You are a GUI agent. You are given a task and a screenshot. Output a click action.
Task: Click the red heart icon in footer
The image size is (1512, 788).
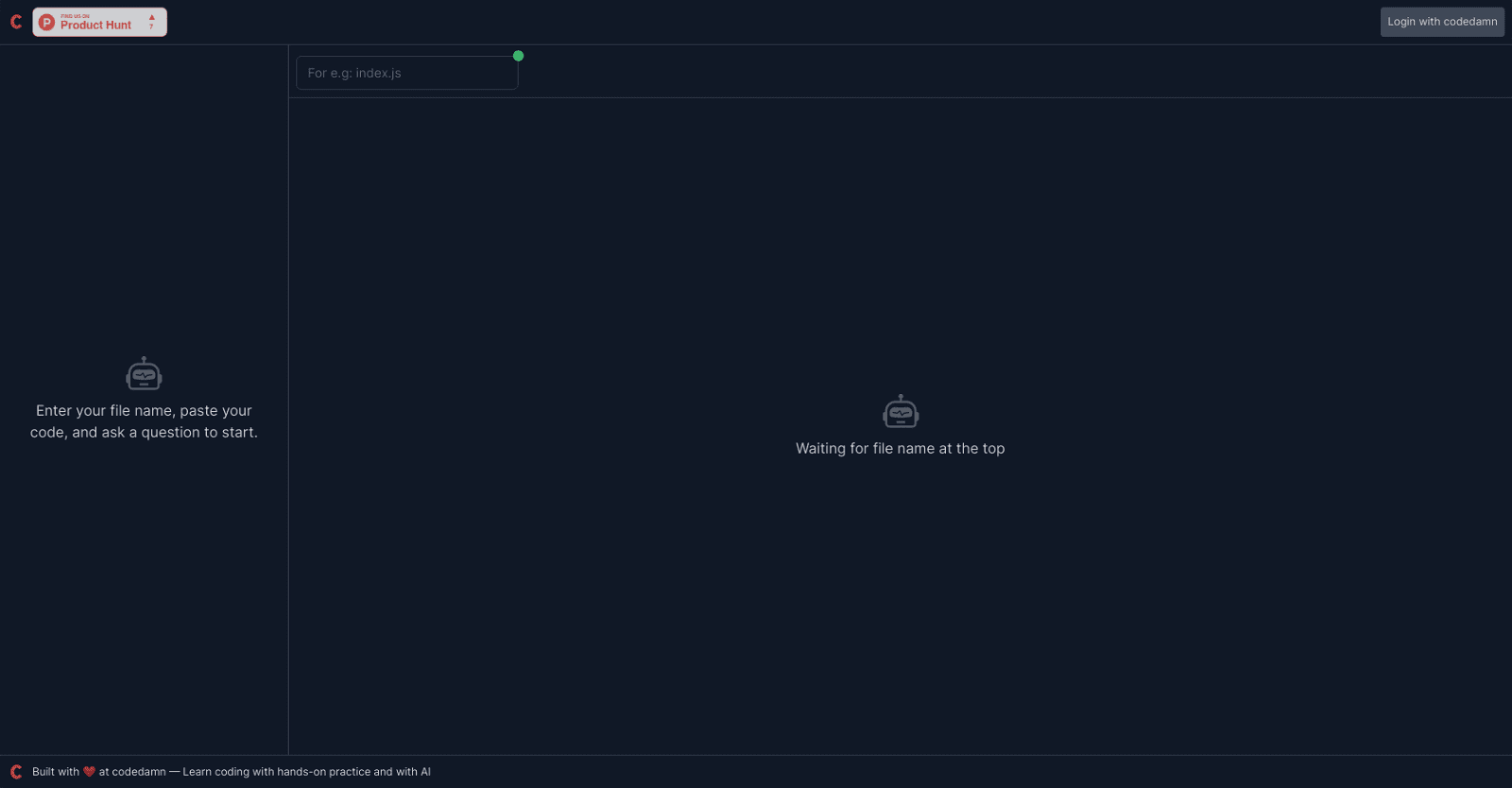89,772
